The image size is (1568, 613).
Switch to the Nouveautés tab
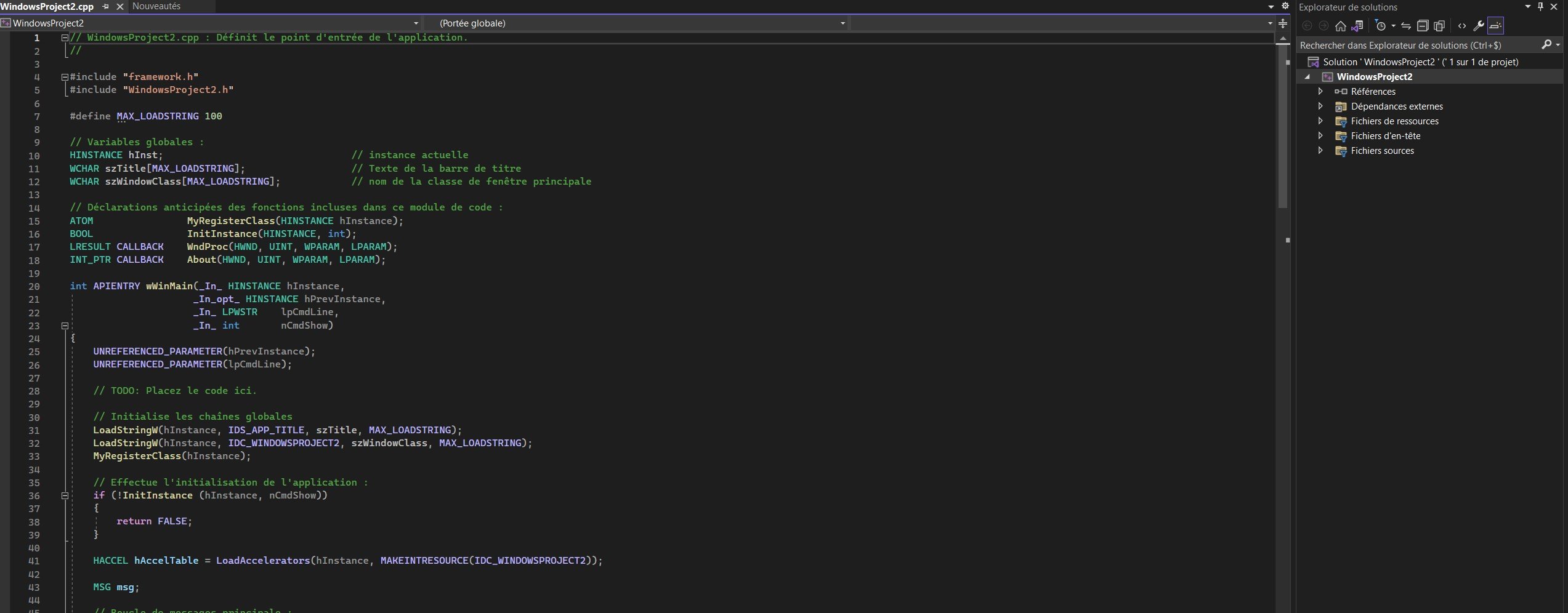156,6
